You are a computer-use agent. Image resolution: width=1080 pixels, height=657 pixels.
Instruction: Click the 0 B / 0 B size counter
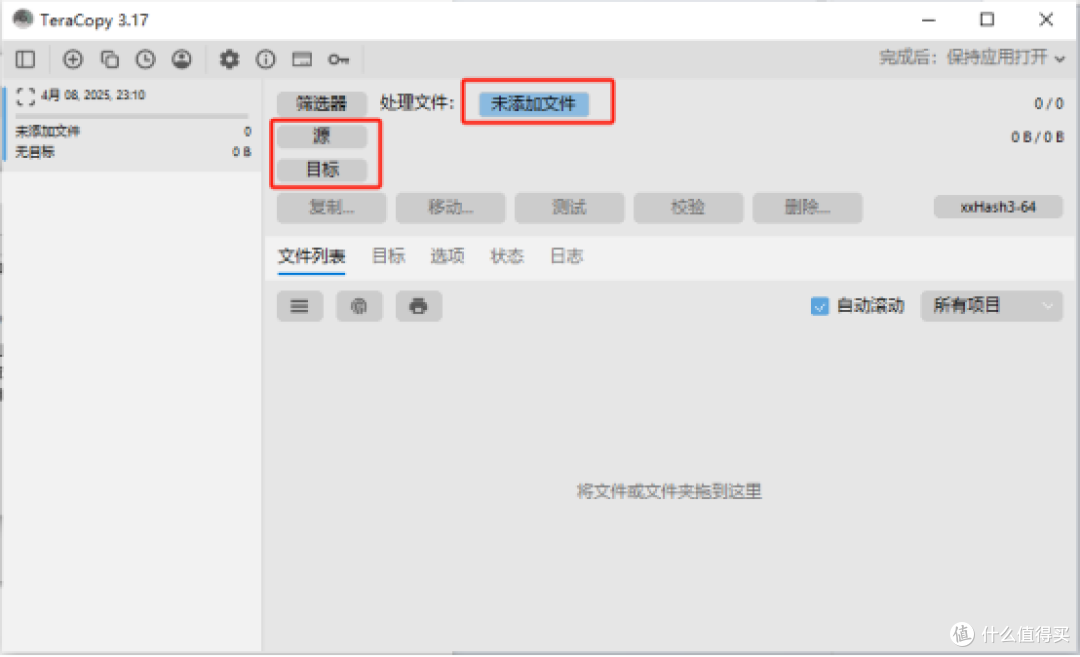[x=1037, y=137]
